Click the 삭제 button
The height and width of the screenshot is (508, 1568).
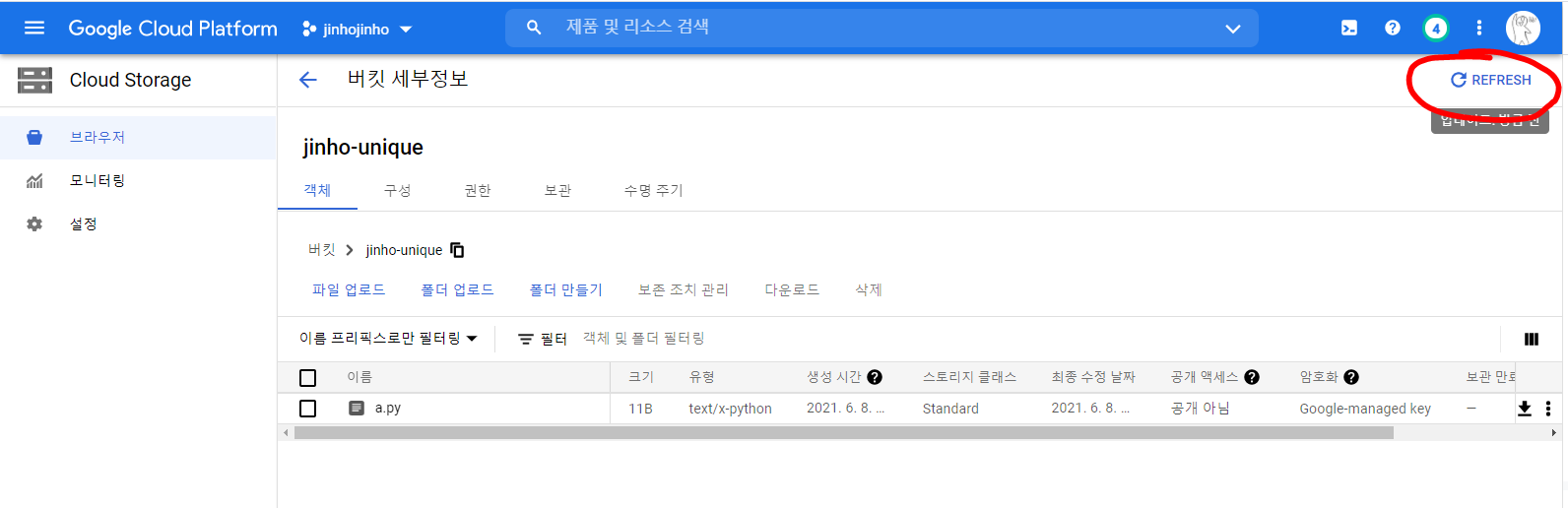click(869, 289)
